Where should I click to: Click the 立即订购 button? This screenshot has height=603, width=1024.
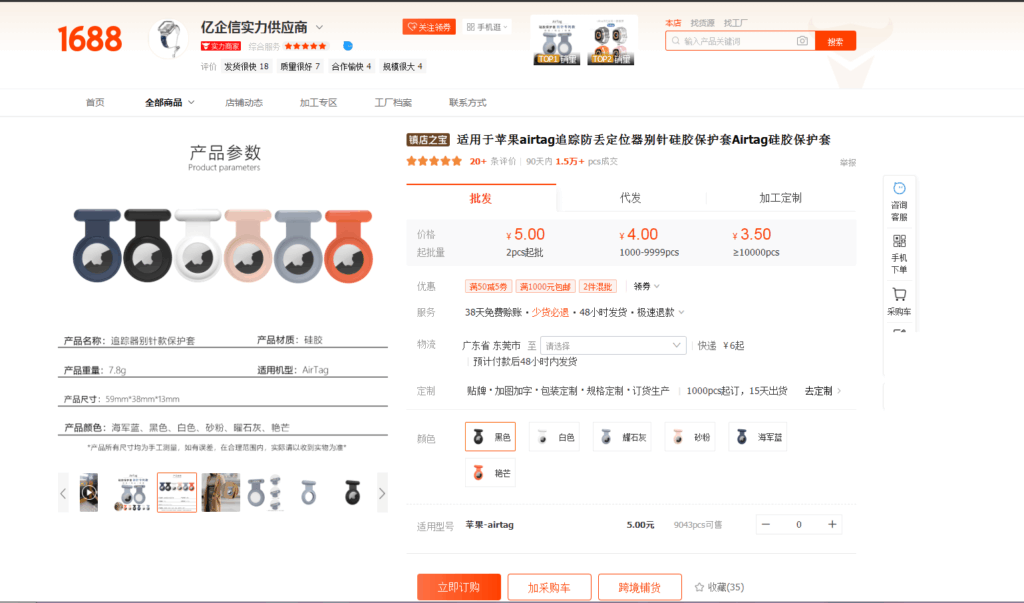(x=459, y=587)
